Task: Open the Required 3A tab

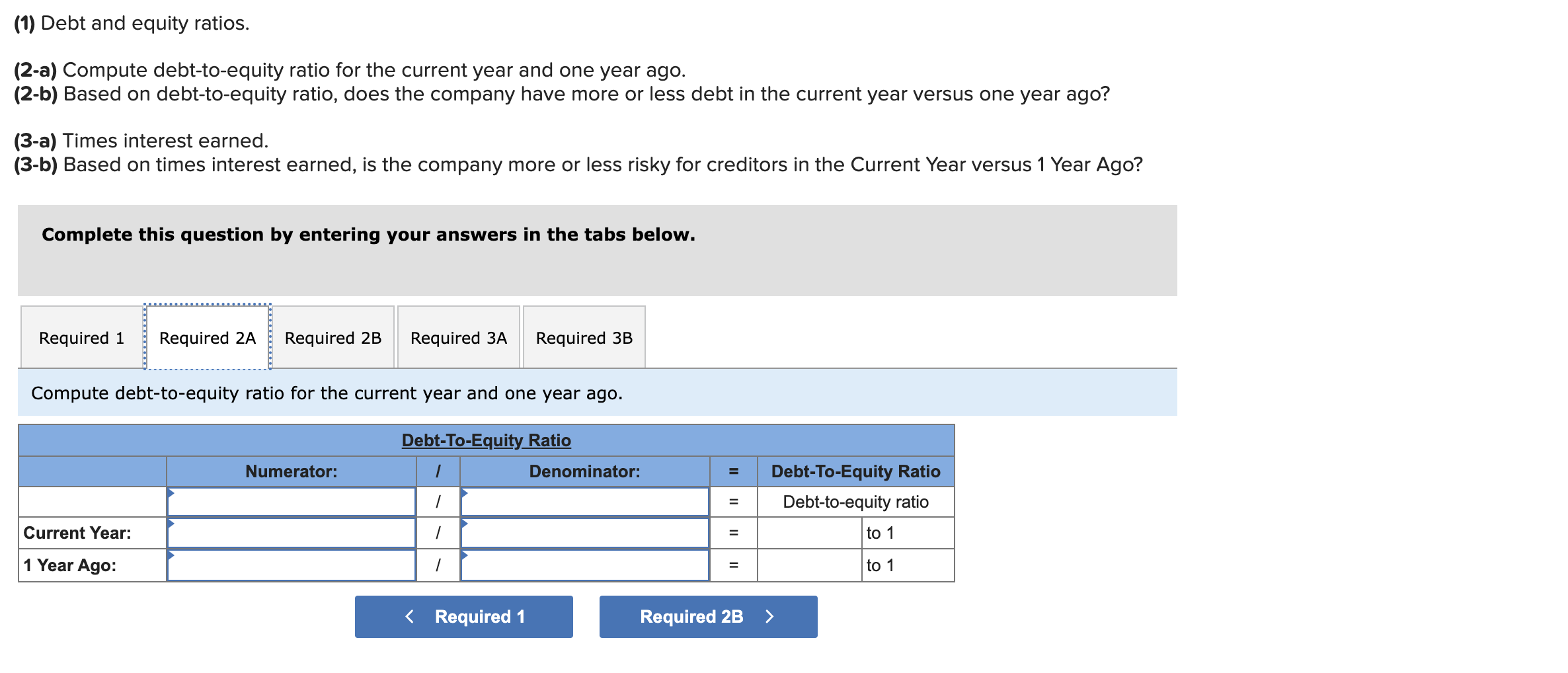Action: click(x=457, y=338)
